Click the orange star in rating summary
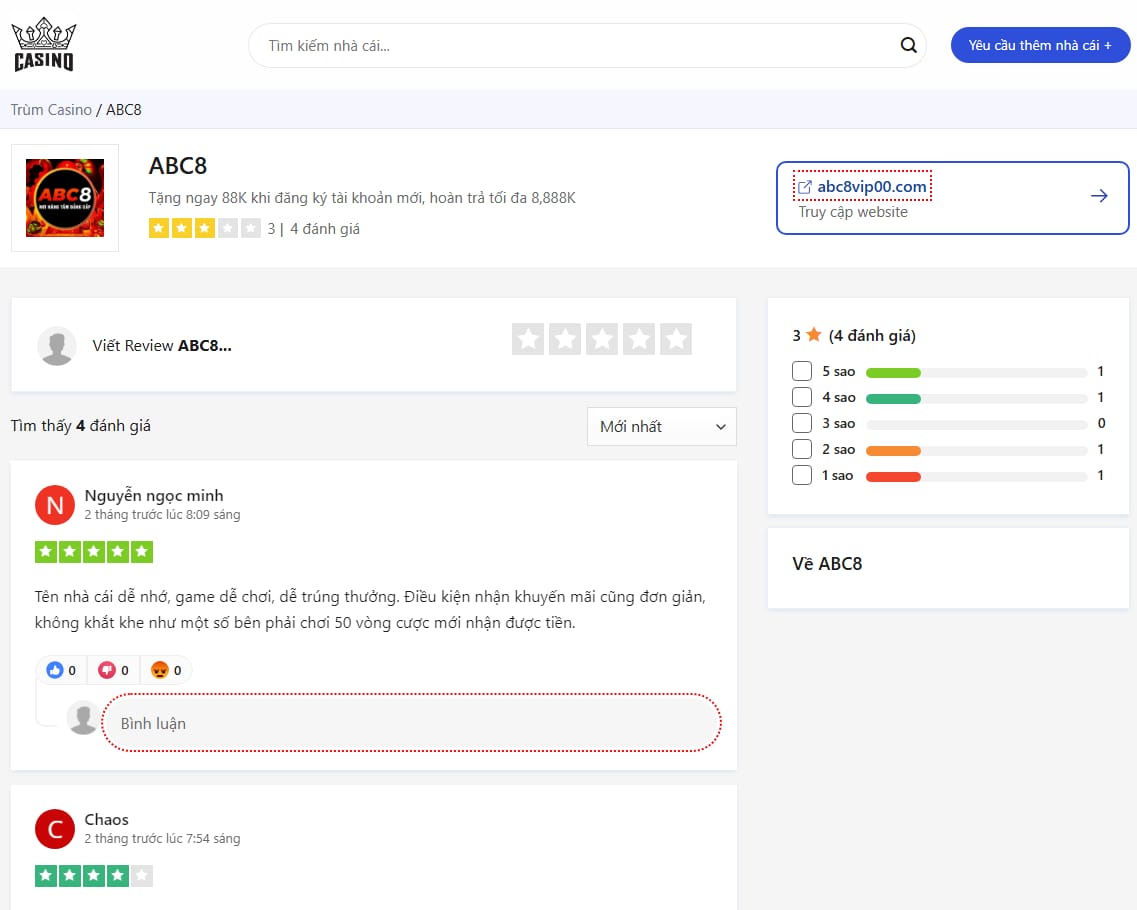 814,334
